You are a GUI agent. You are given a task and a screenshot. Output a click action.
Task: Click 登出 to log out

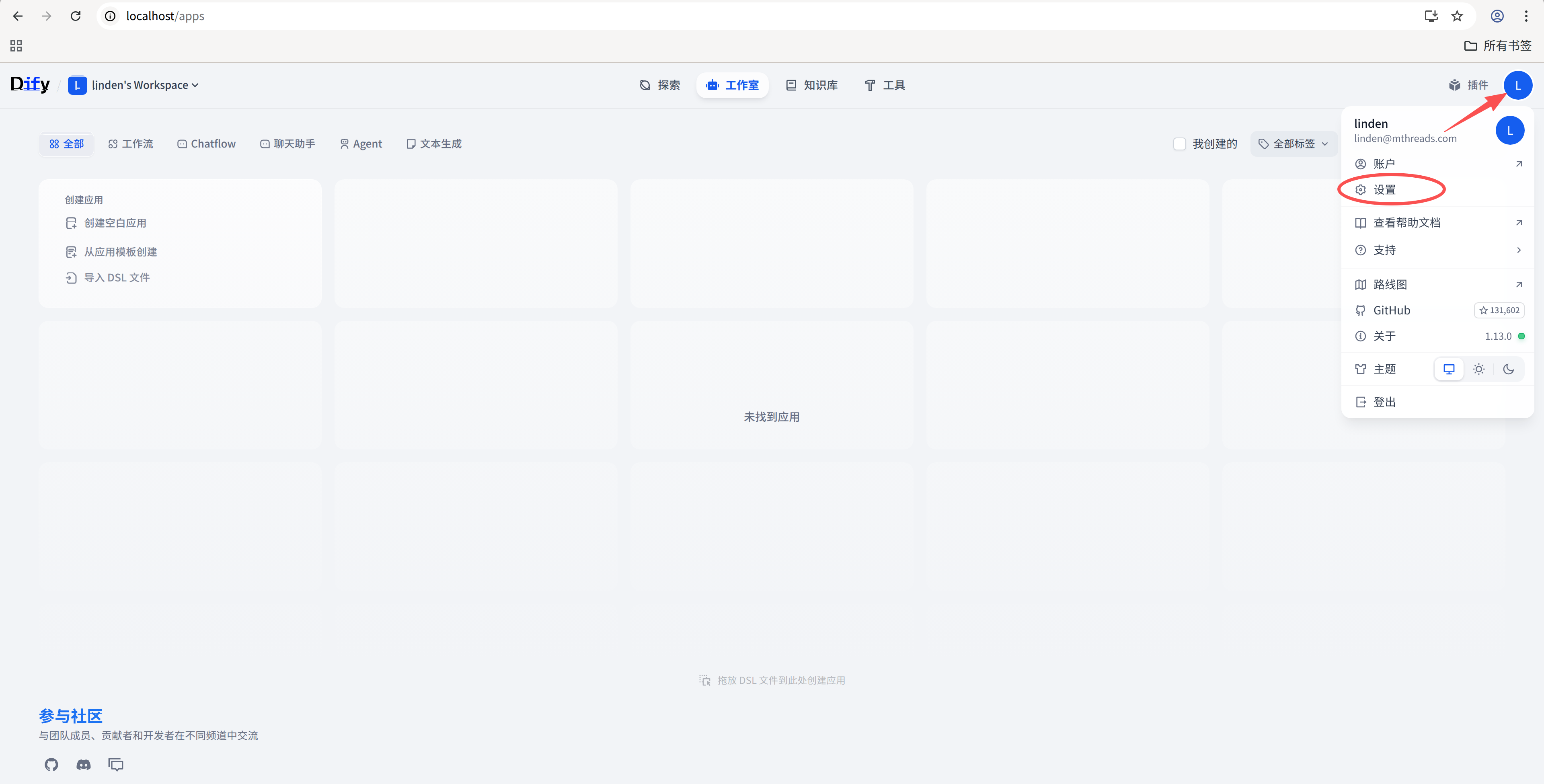(x=1438, y=402)
